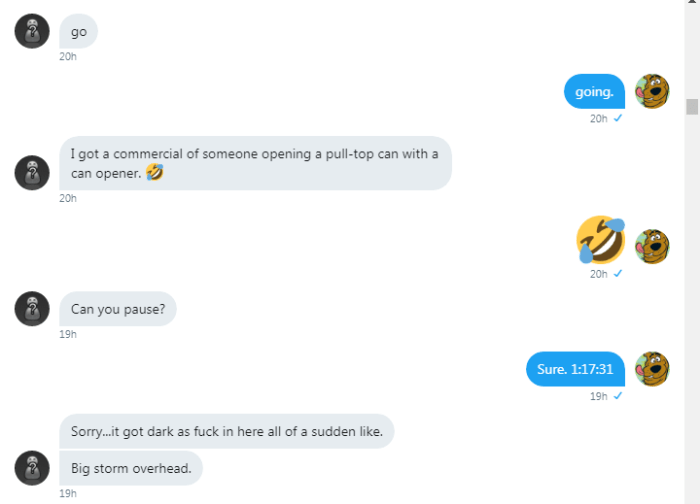
Task: Click the pull-top can commercial message bubble
Action: (x=255, y=163)
